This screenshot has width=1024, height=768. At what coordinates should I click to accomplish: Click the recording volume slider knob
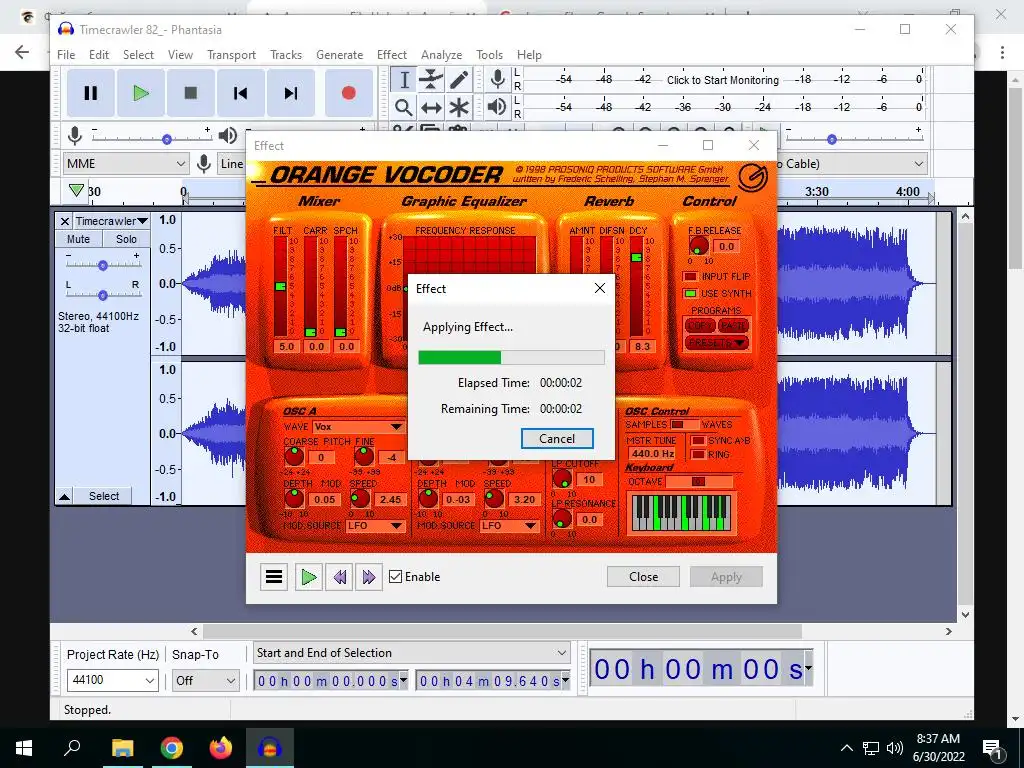(167, 139)
